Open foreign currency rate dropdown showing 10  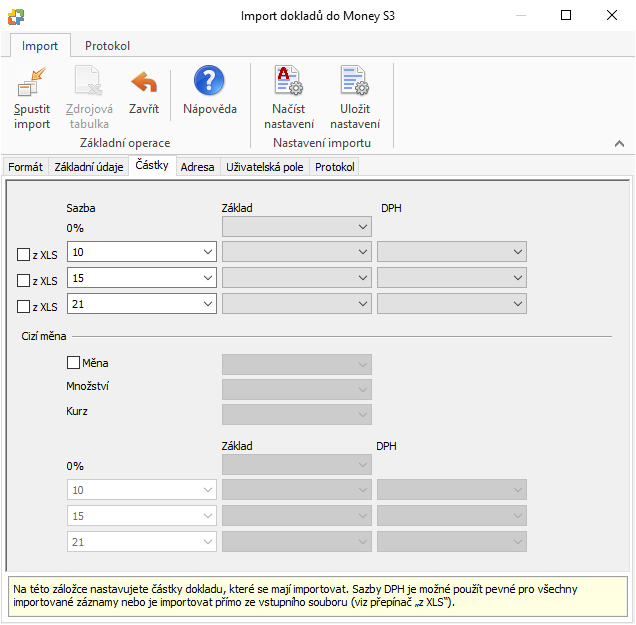point(142,490)
